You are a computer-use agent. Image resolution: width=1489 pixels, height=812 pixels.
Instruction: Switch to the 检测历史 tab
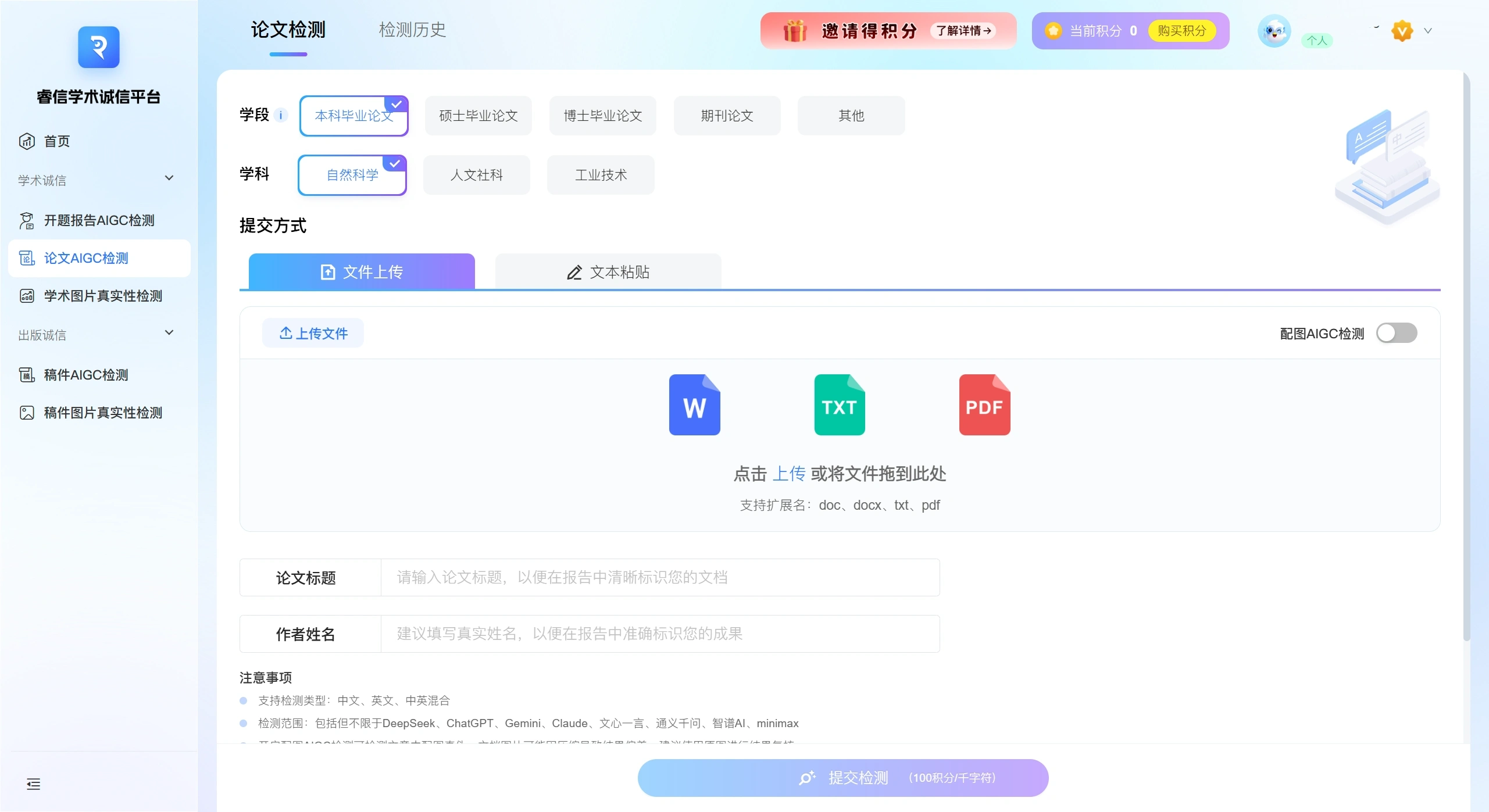click(x=412, y=30)
